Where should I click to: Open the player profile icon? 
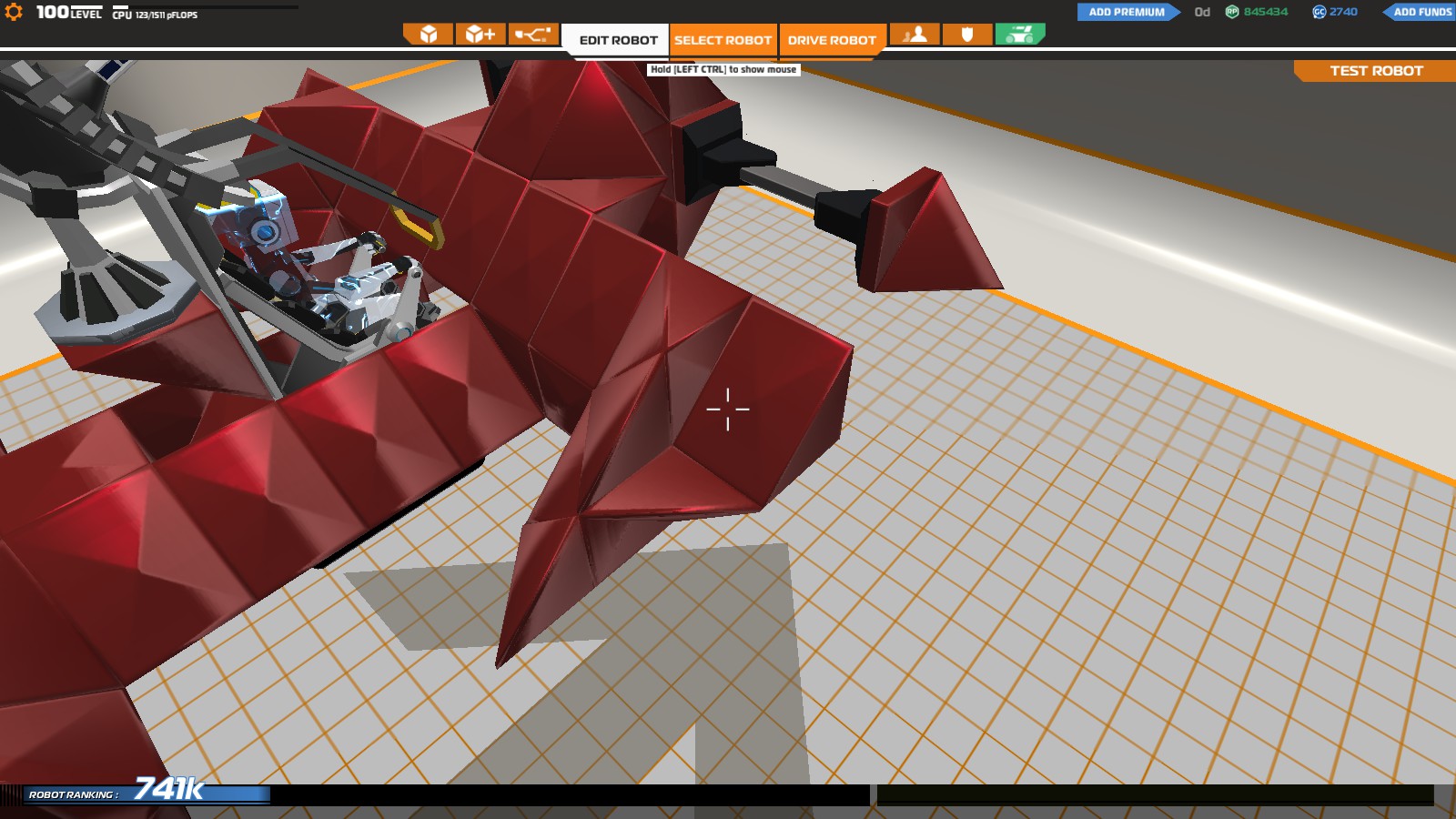click(915, 35)
